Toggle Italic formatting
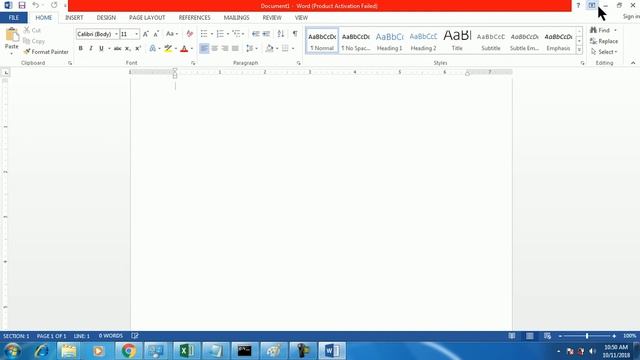The height and width of the screenshot is (360, 640). 91,49
